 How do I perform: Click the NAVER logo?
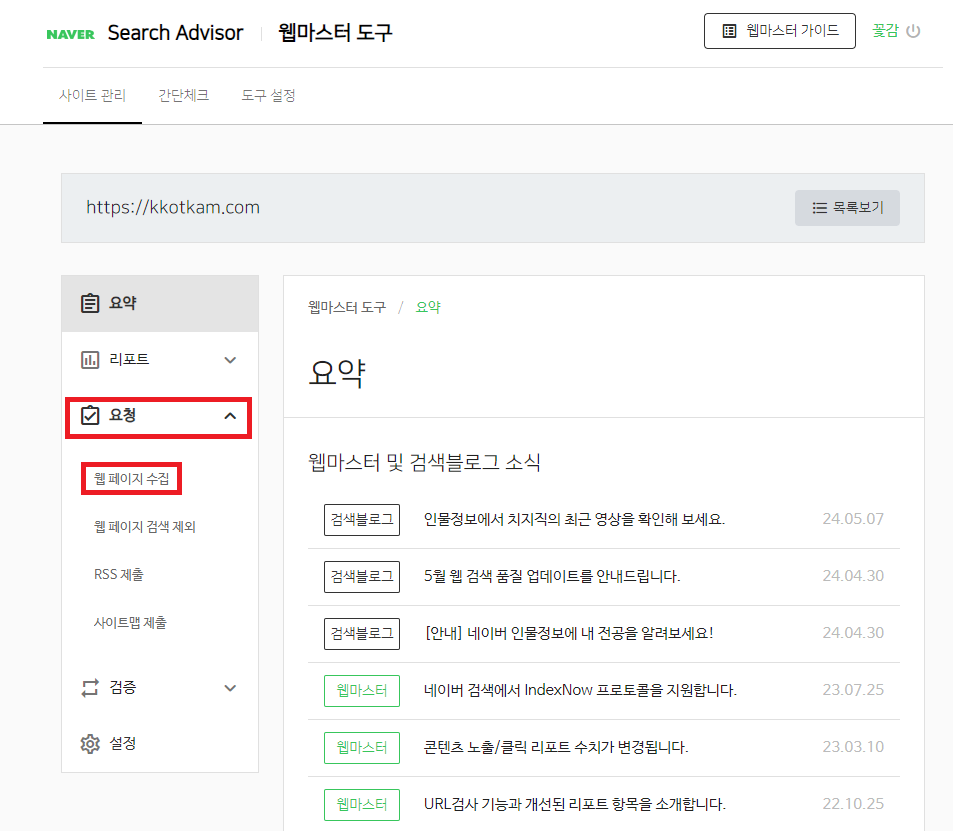(71, 34)
